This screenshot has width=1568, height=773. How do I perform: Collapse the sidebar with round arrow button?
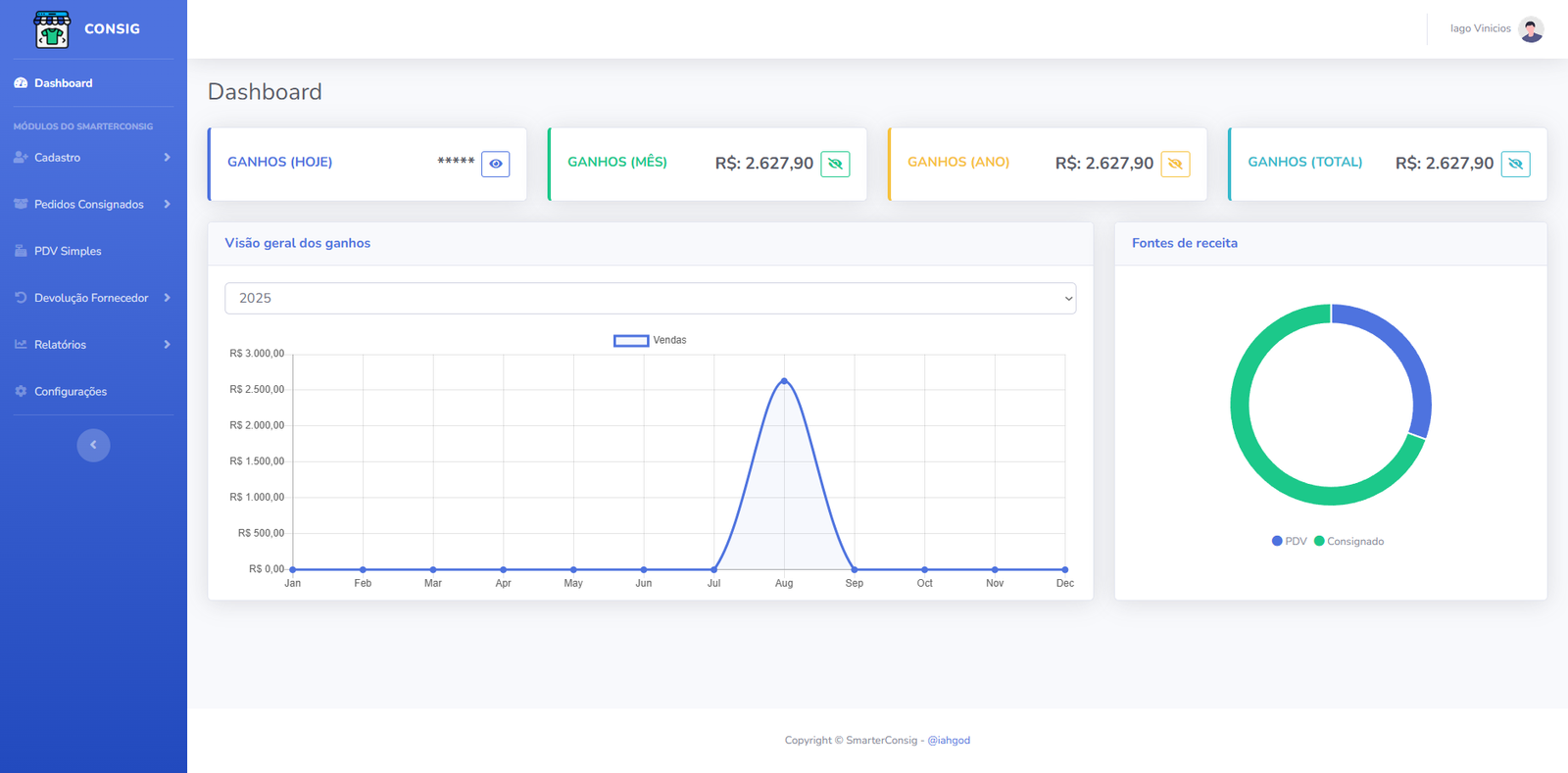(x=93, y=445)
